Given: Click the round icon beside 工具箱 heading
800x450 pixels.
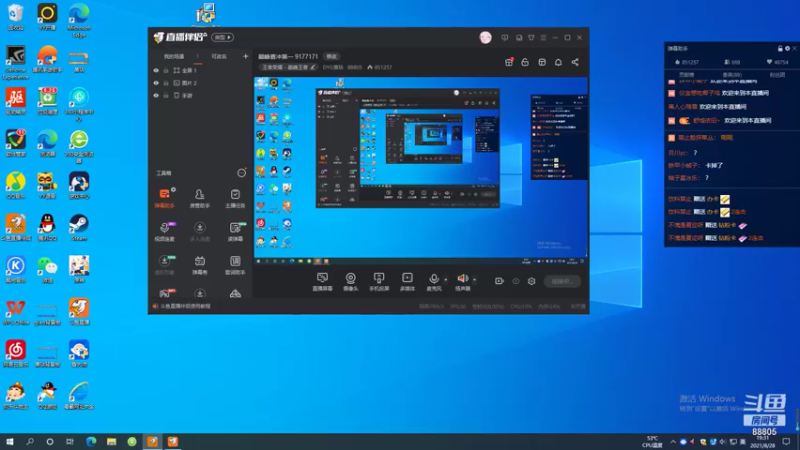Looking at the screenshot, I should click(241, 173).
